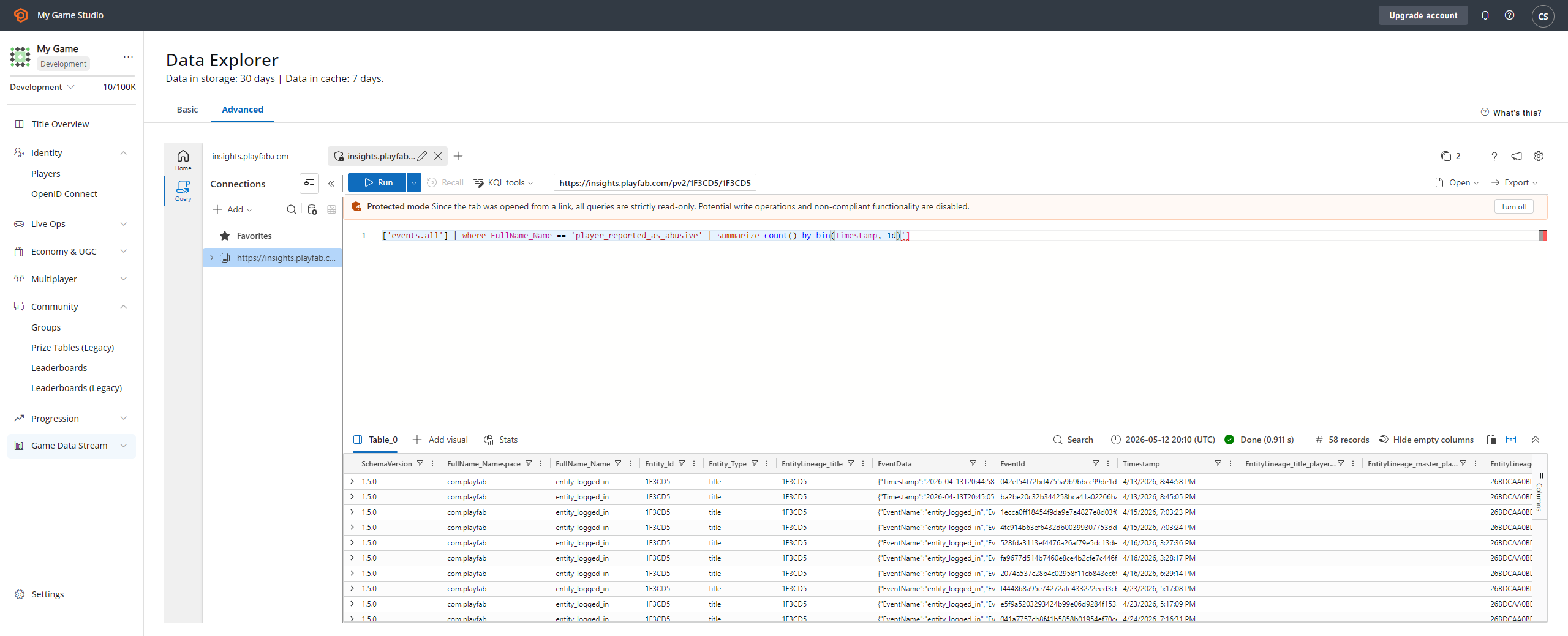Filter the SchemaVersion column

pos(420,463)
